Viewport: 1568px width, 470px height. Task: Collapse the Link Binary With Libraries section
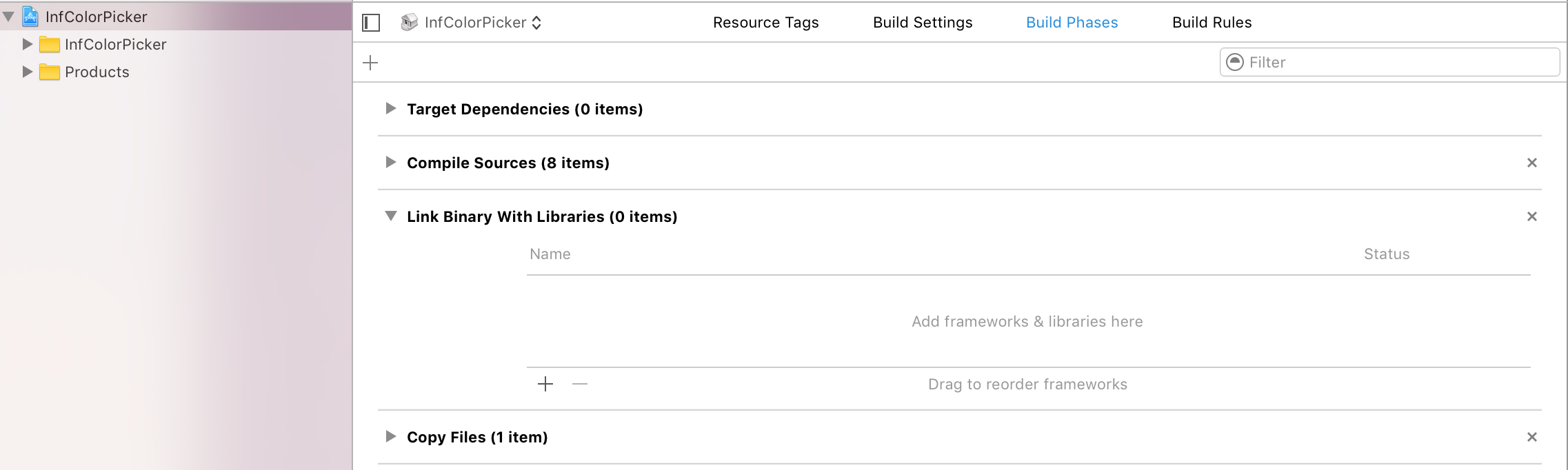click(390, 216)
